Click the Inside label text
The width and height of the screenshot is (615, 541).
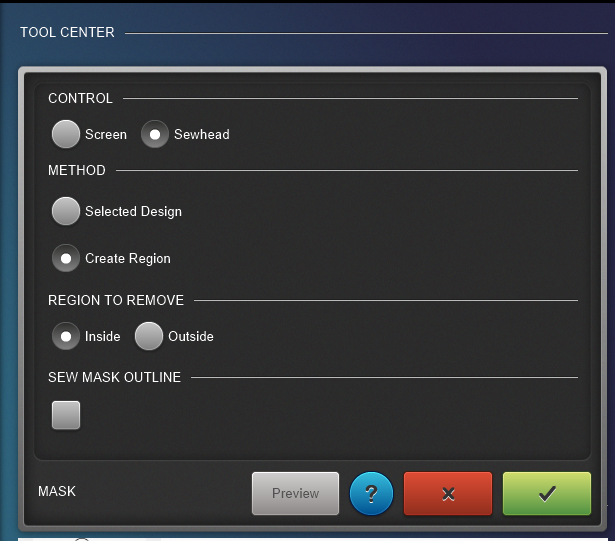click(x=103, y=336)
